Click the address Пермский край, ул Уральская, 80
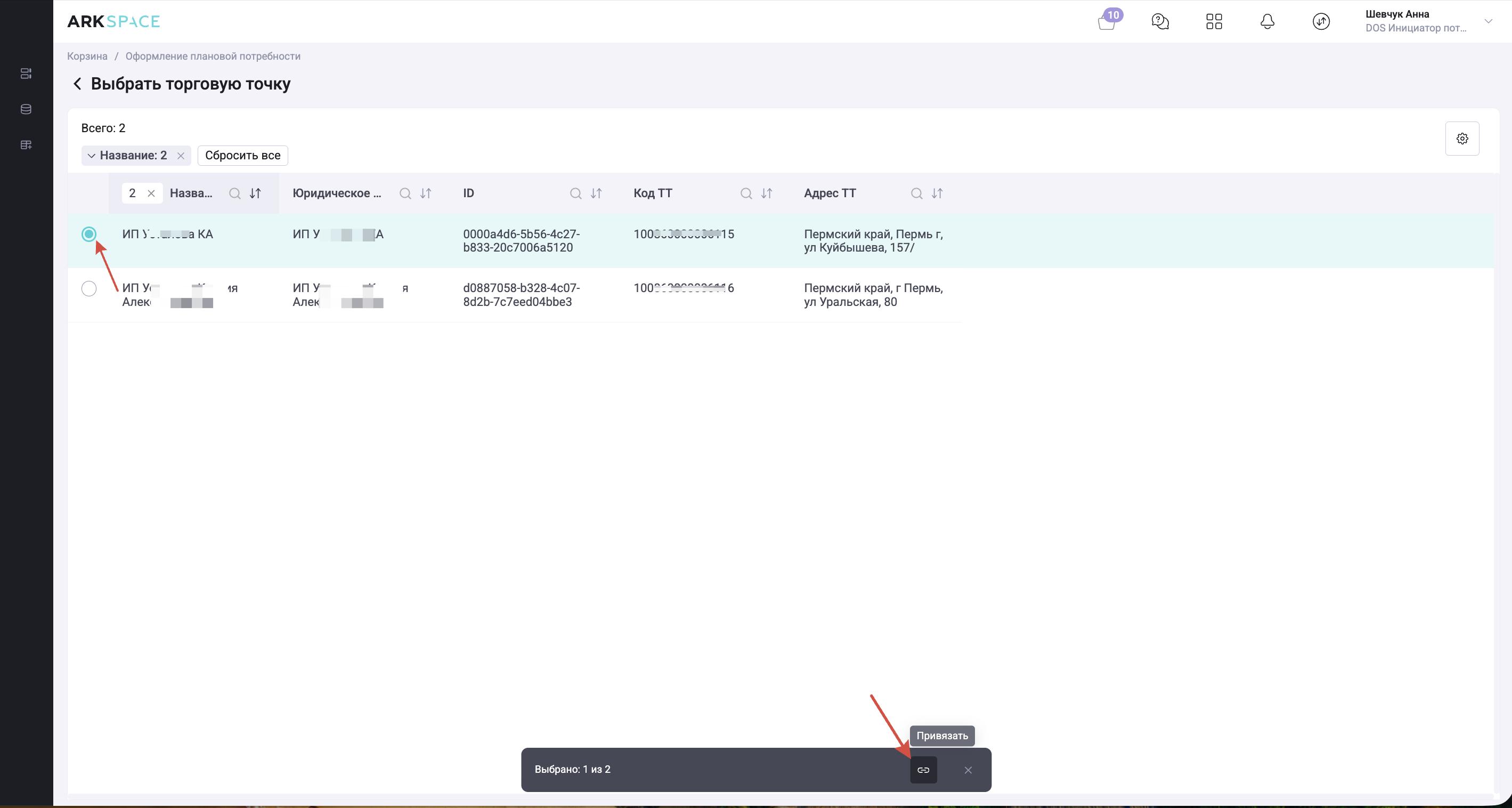 pyautogui.click(x=873, y=295)
